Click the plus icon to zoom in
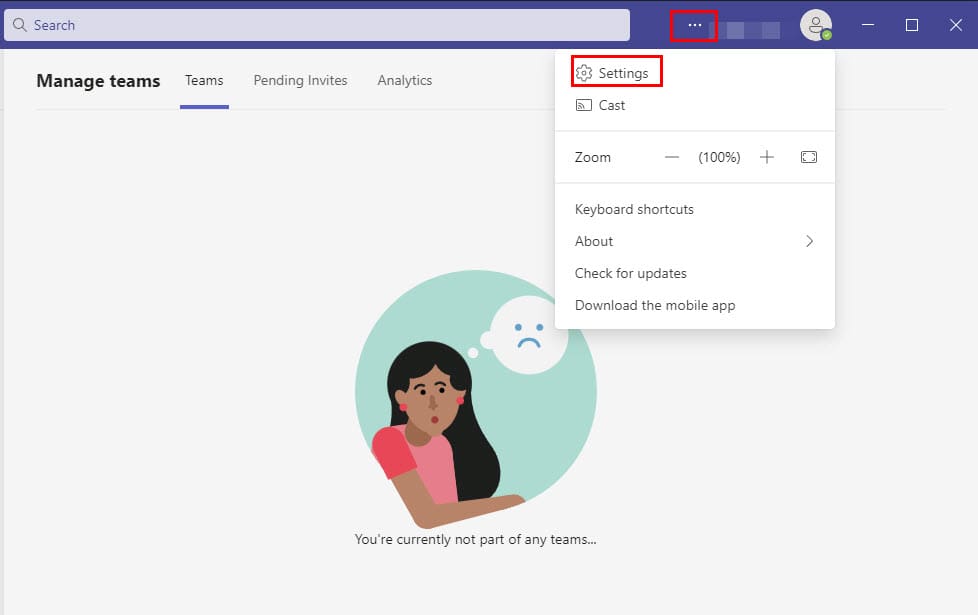 pos(767,157)
